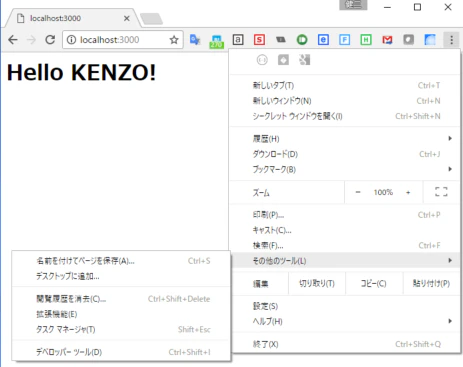Click the コピー(C) copy button
The height and width of the screenshot is (367, 463).
(374, 284)
